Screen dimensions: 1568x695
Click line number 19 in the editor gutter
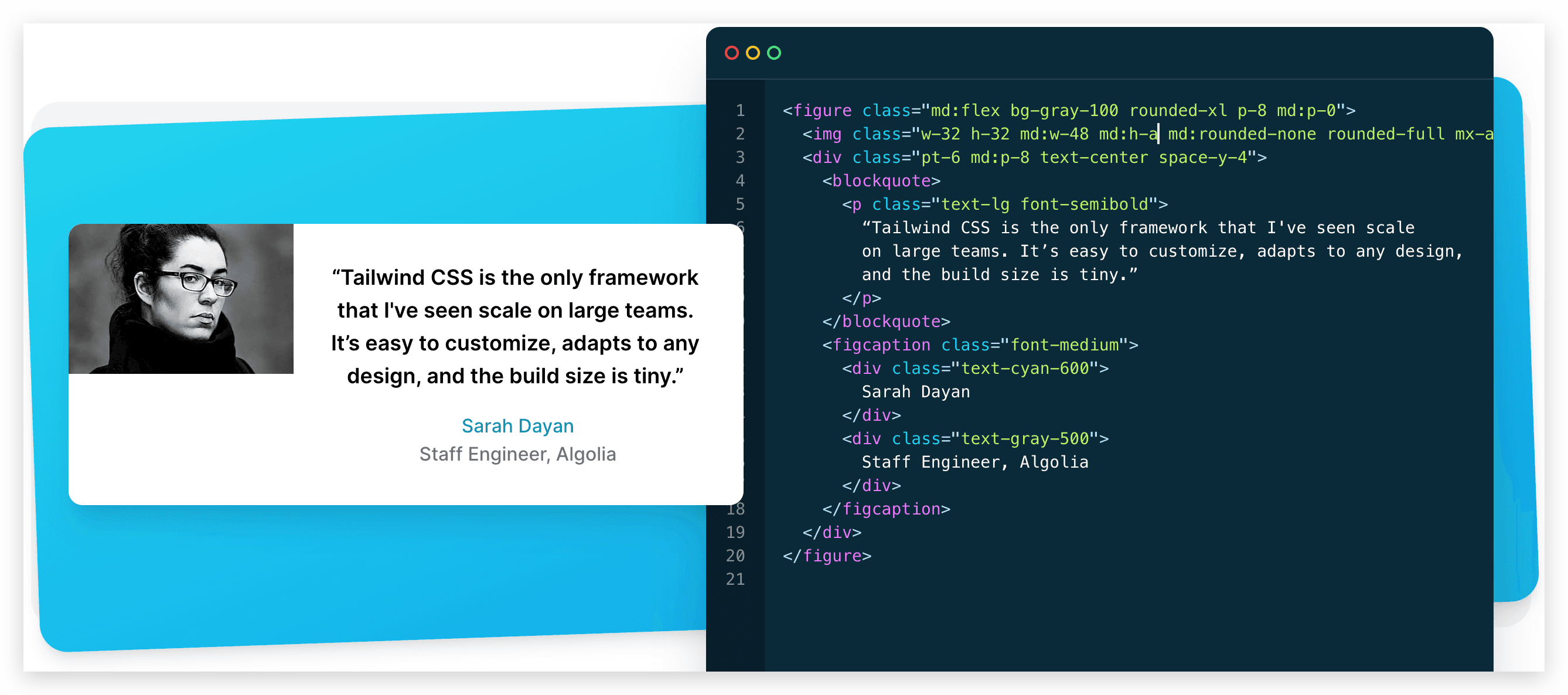pos(735,532)
